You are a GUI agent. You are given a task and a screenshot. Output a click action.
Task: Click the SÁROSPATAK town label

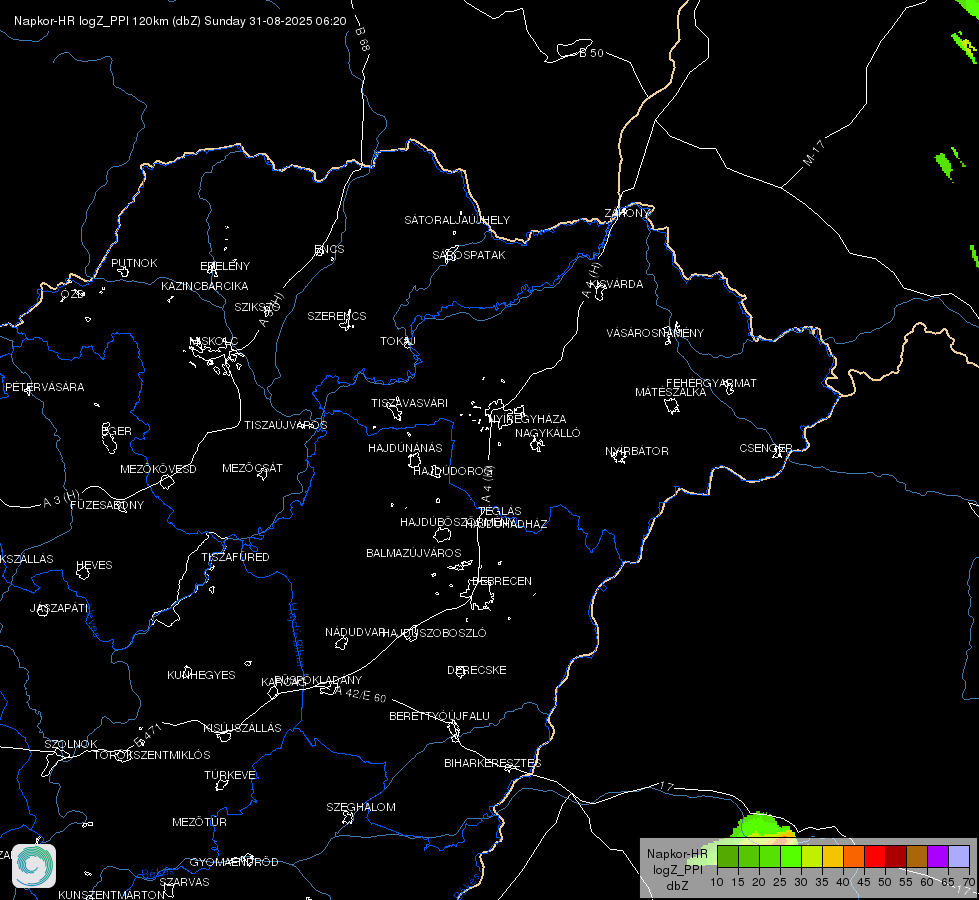[x=469, y=255]
